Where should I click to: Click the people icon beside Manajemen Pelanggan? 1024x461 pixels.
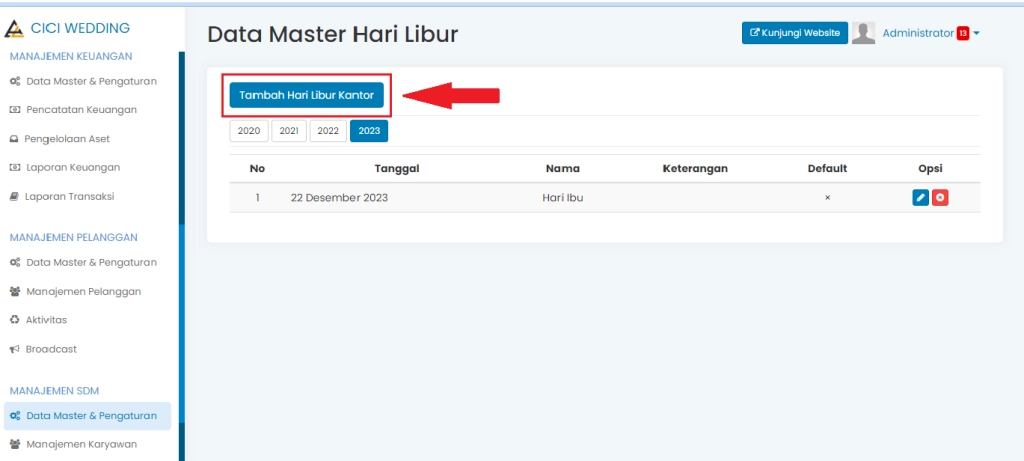(15, 292)
